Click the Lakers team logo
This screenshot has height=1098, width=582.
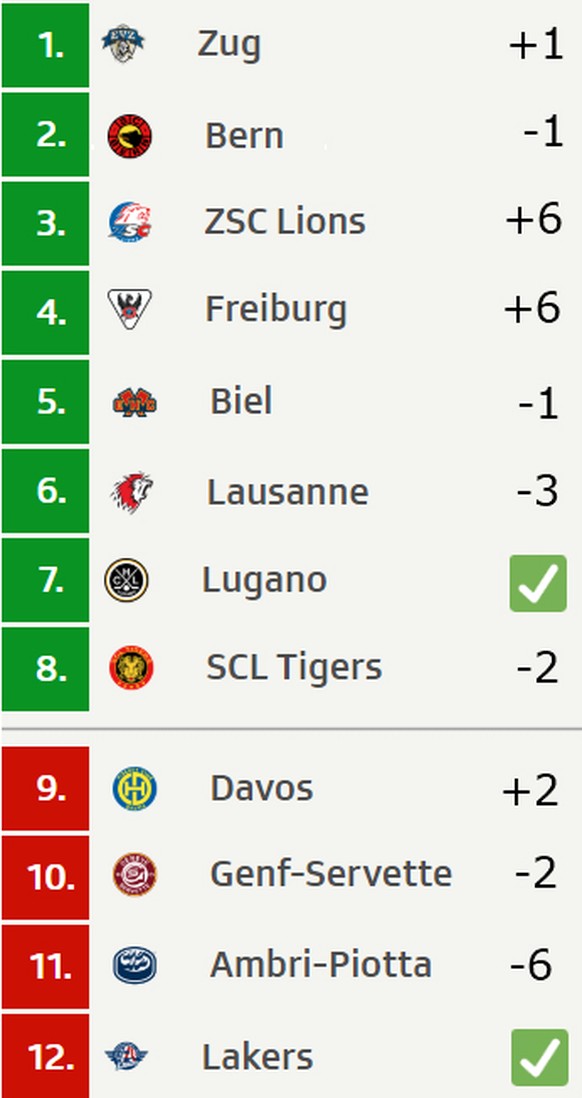point(127,1056)
